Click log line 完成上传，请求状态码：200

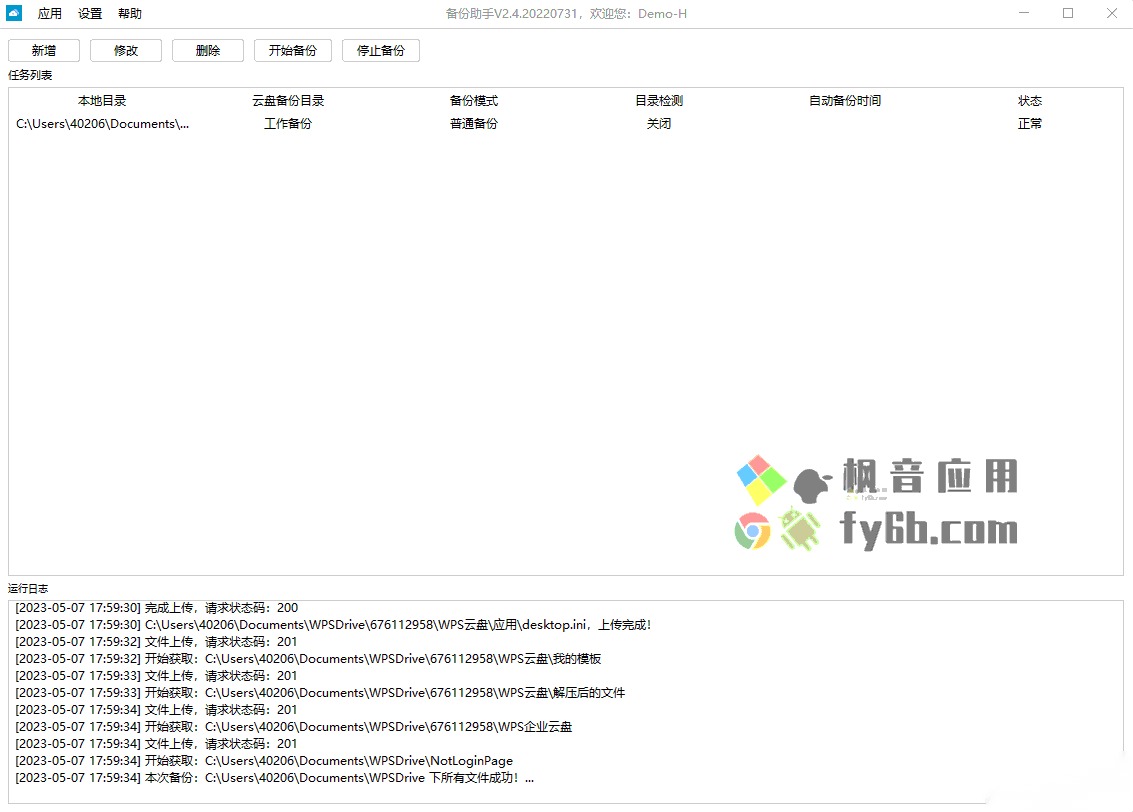point(157,608)
